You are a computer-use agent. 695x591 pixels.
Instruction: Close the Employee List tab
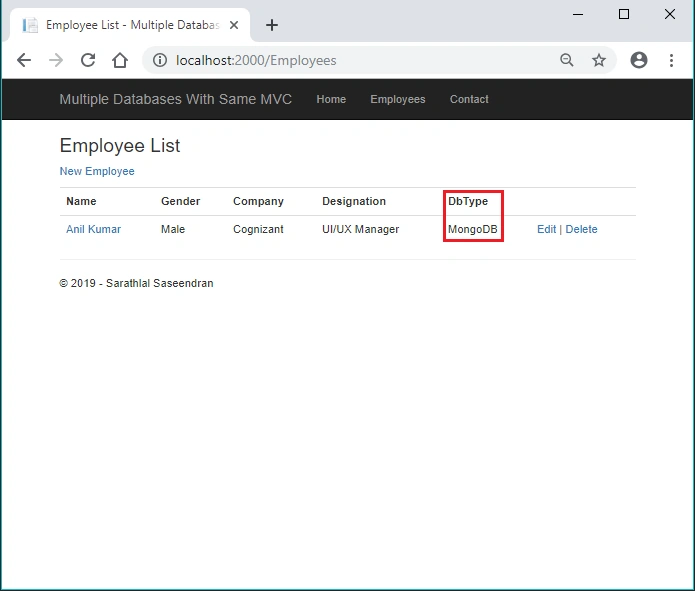pyautogui.click(x=234, y=25)
